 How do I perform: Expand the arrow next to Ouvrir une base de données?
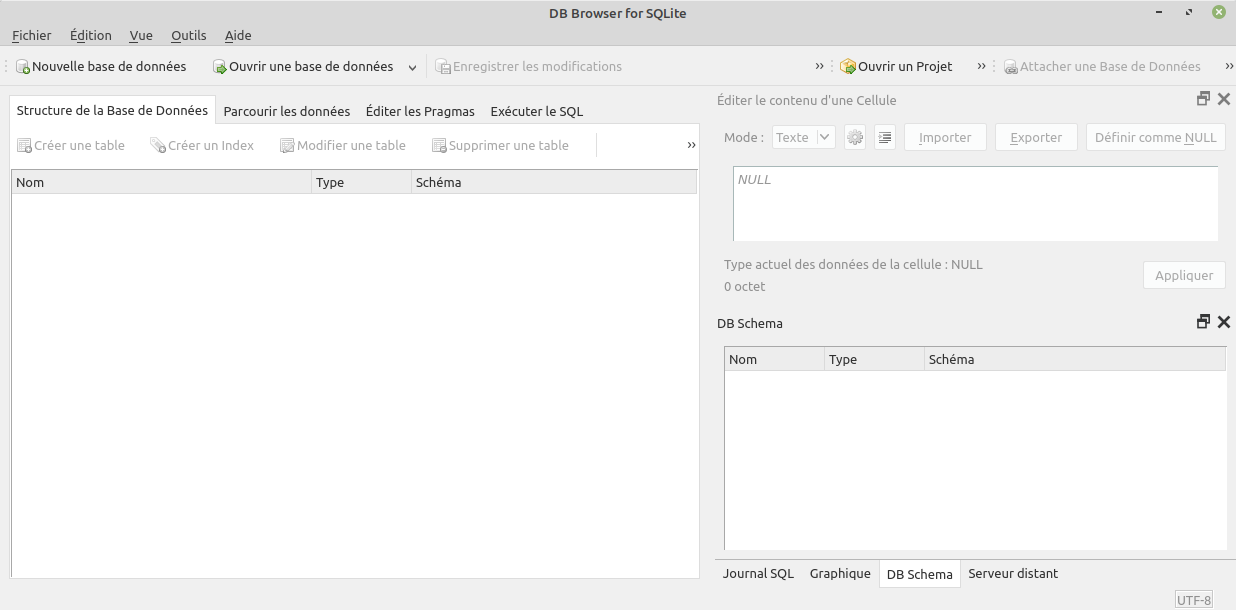click(x=412, y=67)
